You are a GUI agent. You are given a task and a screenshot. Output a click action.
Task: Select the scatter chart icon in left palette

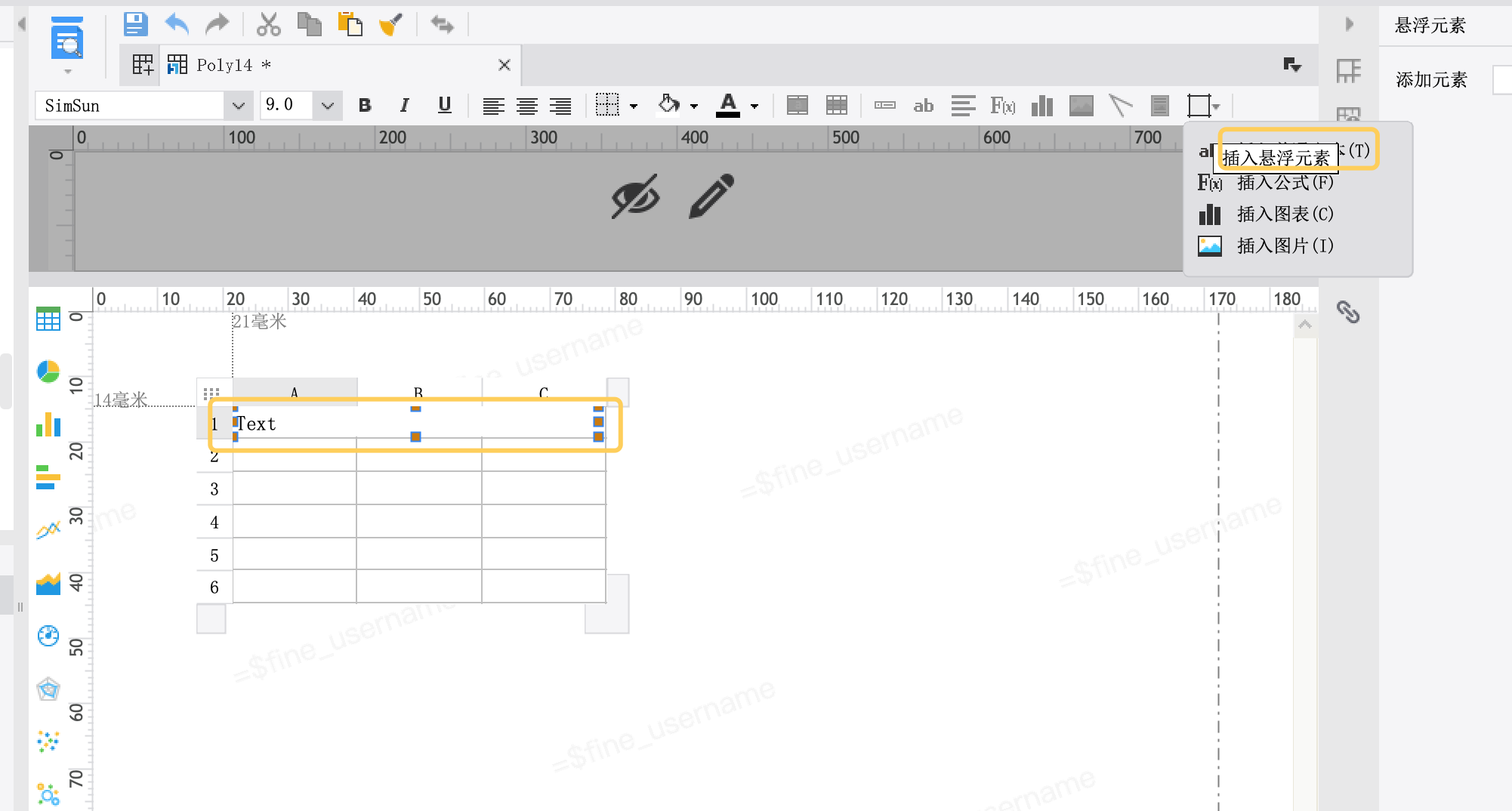(48, 742)
